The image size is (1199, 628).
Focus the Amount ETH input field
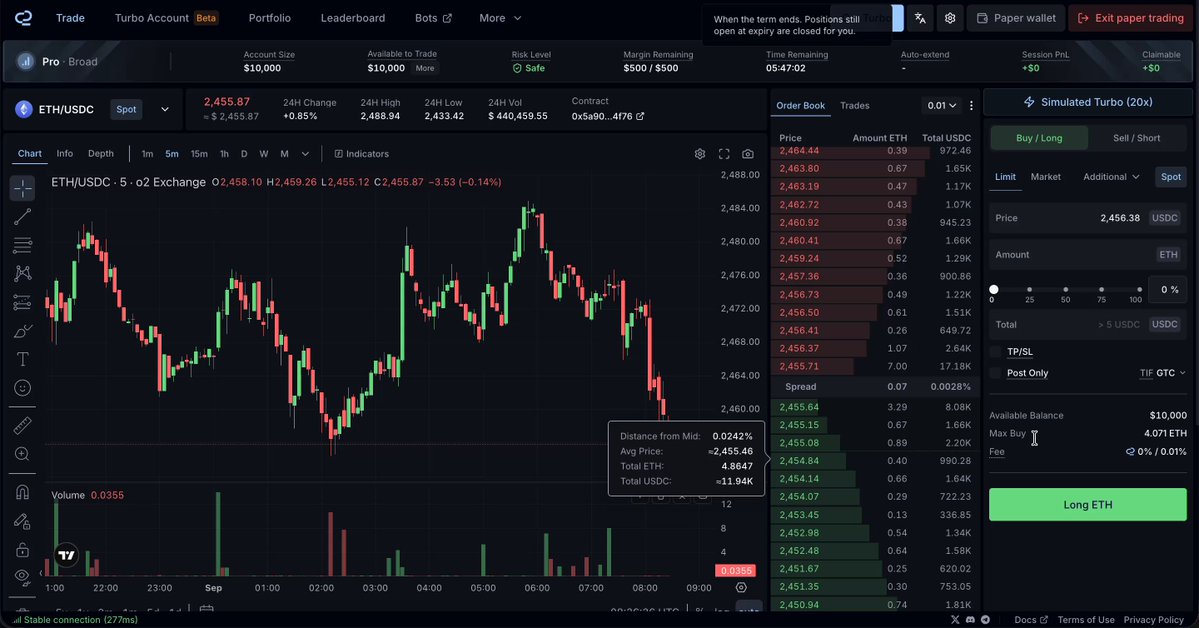click(1087, 255)
